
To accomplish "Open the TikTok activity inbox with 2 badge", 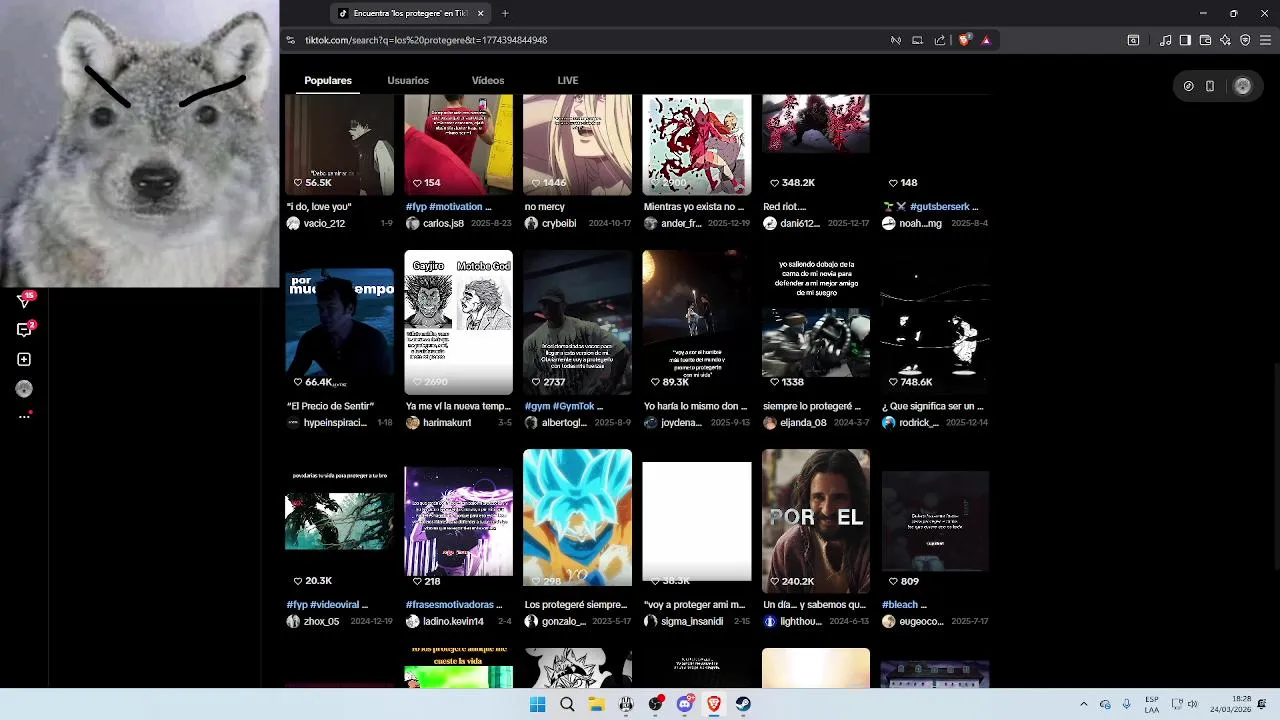I will point(24,329).
